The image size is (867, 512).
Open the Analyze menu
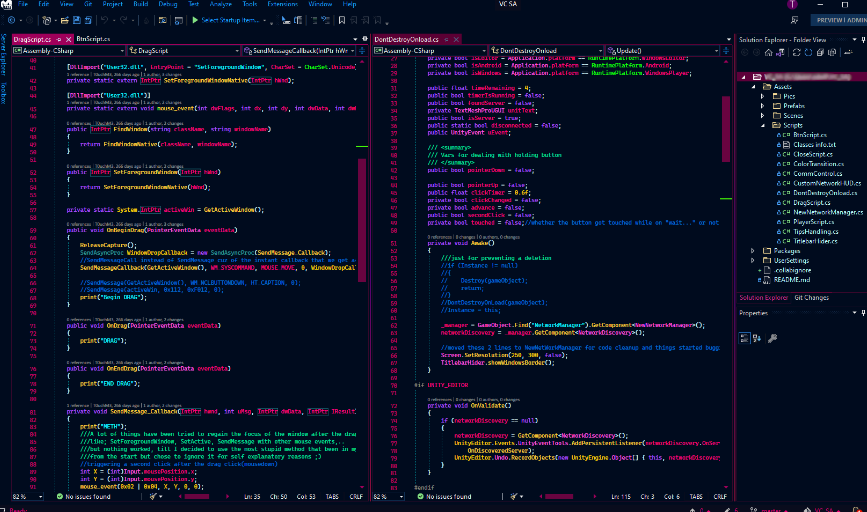(221, 4)
